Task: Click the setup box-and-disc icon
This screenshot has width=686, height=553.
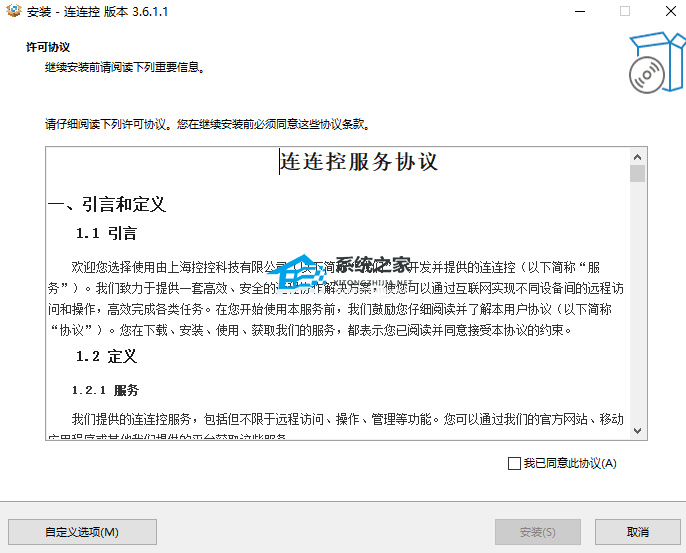Action: click(x=657, y=62)
